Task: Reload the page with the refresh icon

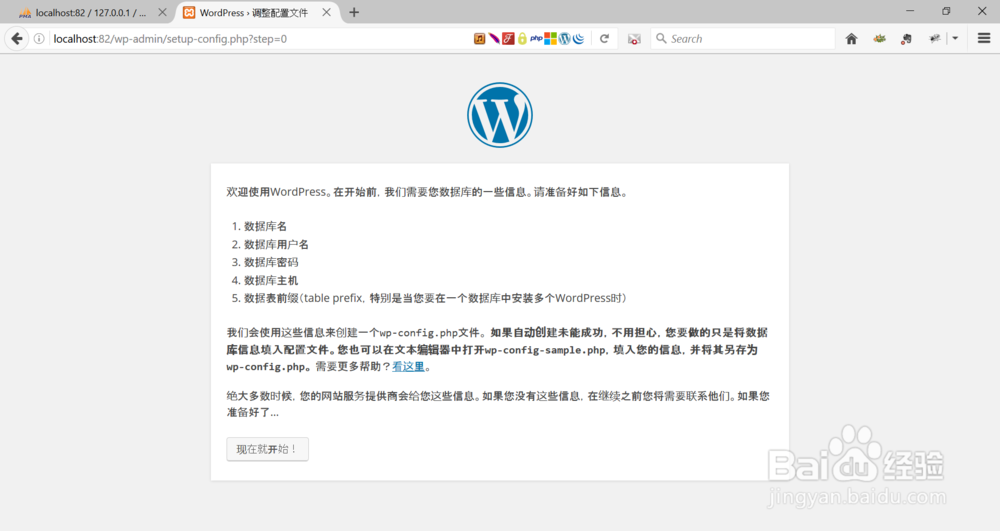Action: click(605, 39)
